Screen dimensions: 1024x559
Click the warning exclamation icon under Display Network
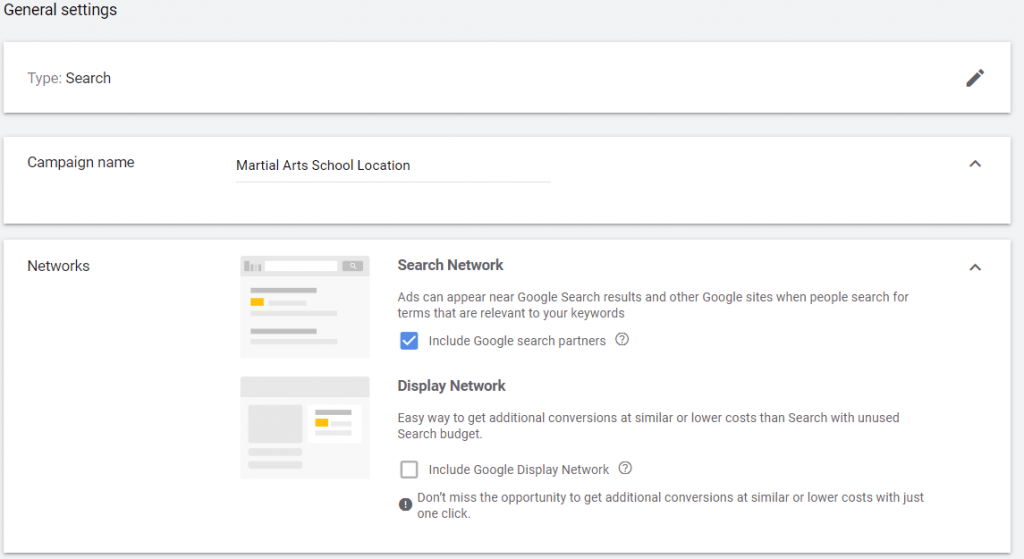coord(406,504)
